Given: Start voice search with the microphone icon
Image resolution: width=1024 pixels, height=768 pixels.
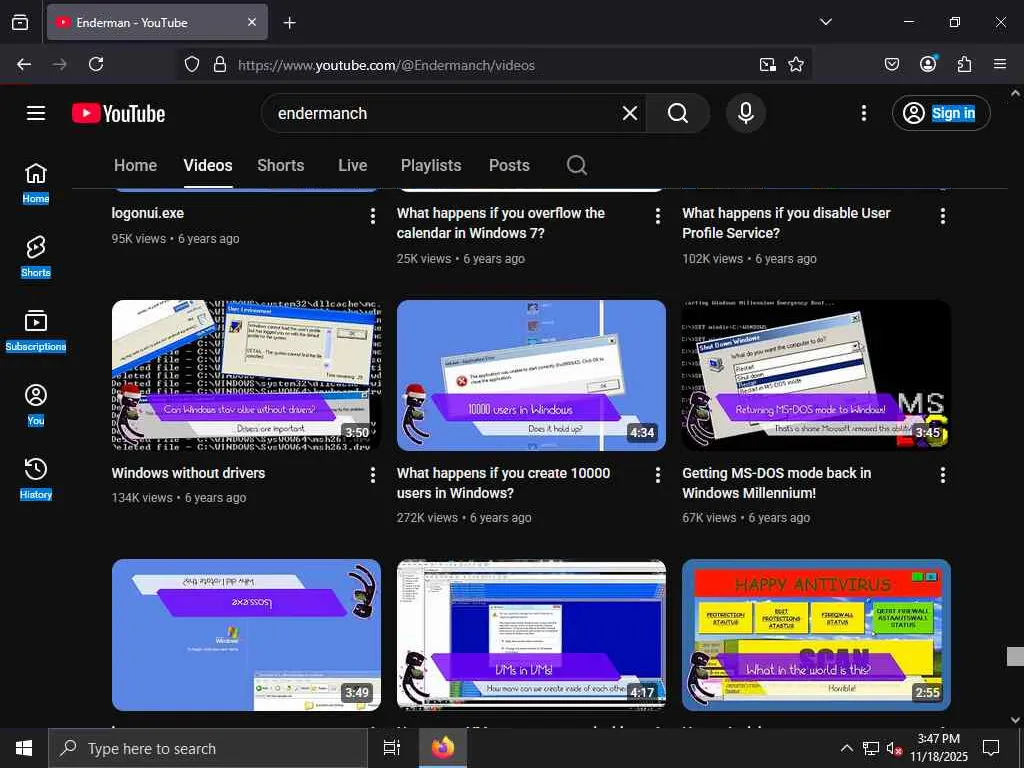Looking at the screenshot, I should 746,113.
